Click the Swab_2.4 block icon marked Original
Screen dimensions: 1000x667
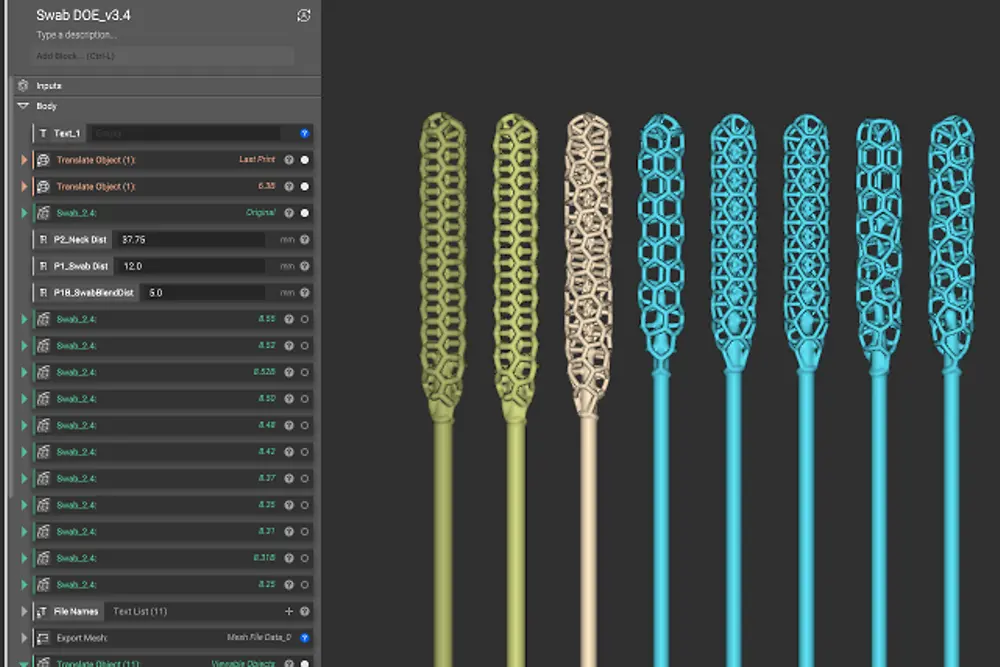click(43, 213)
